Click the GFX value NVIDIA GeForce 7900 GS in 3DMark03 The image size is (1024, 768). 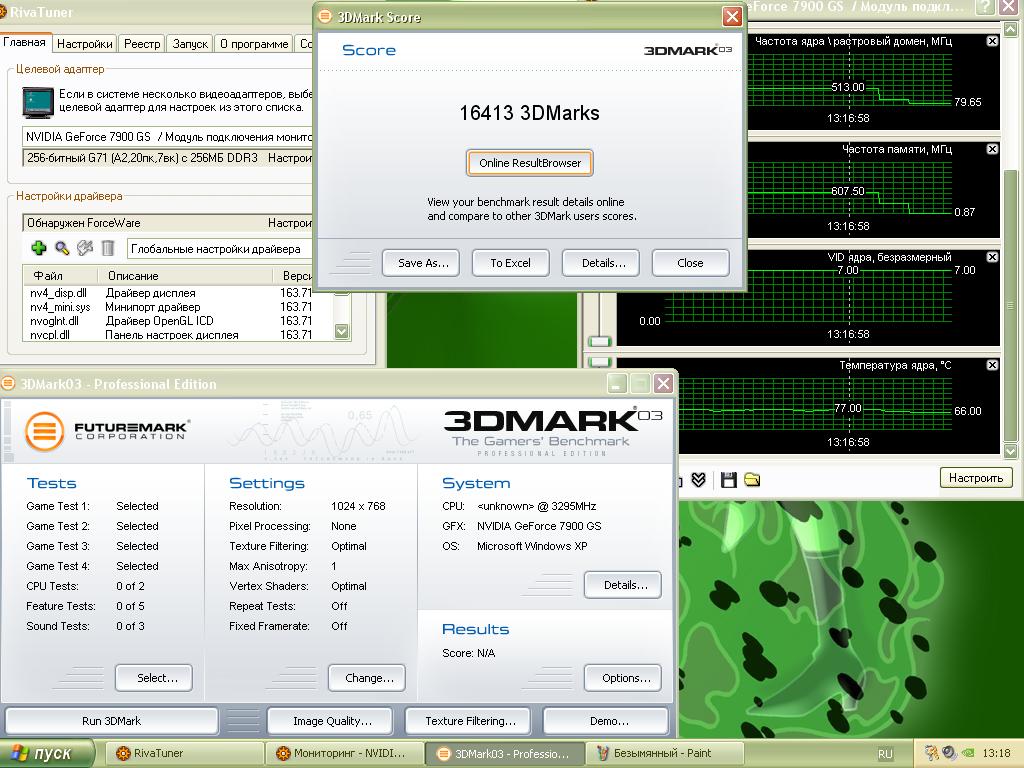[x=539, y=526]
